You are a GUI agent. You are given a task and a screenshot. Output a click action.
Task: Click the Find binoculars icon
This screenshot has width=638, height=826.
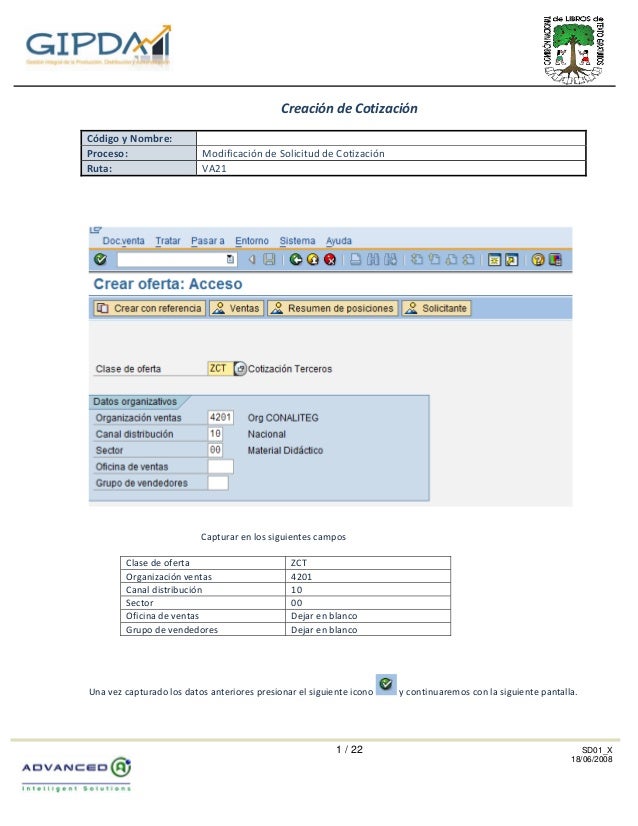coord(373,259)
